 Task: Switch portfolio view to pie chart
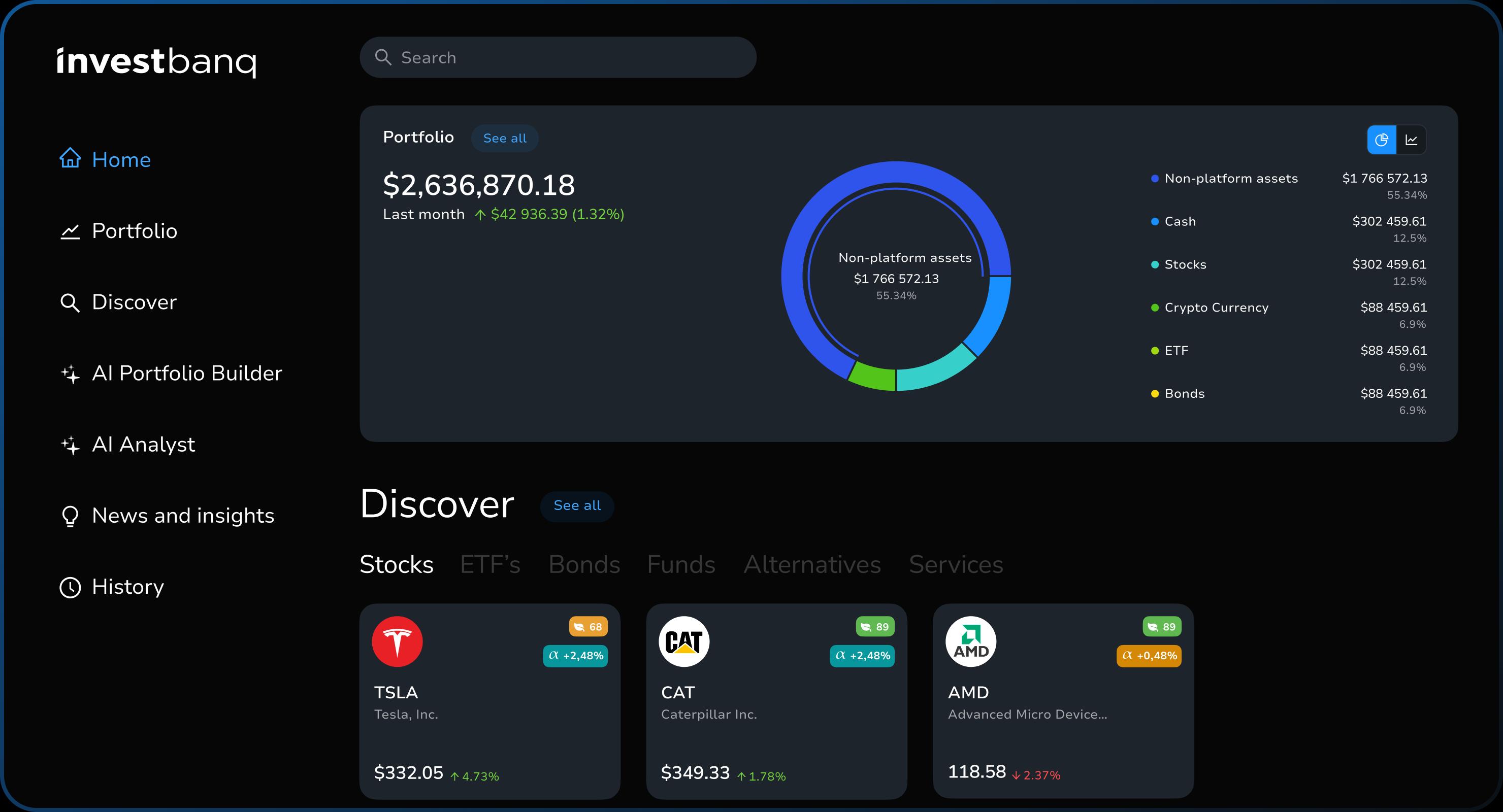click(x=1382, y=140)
